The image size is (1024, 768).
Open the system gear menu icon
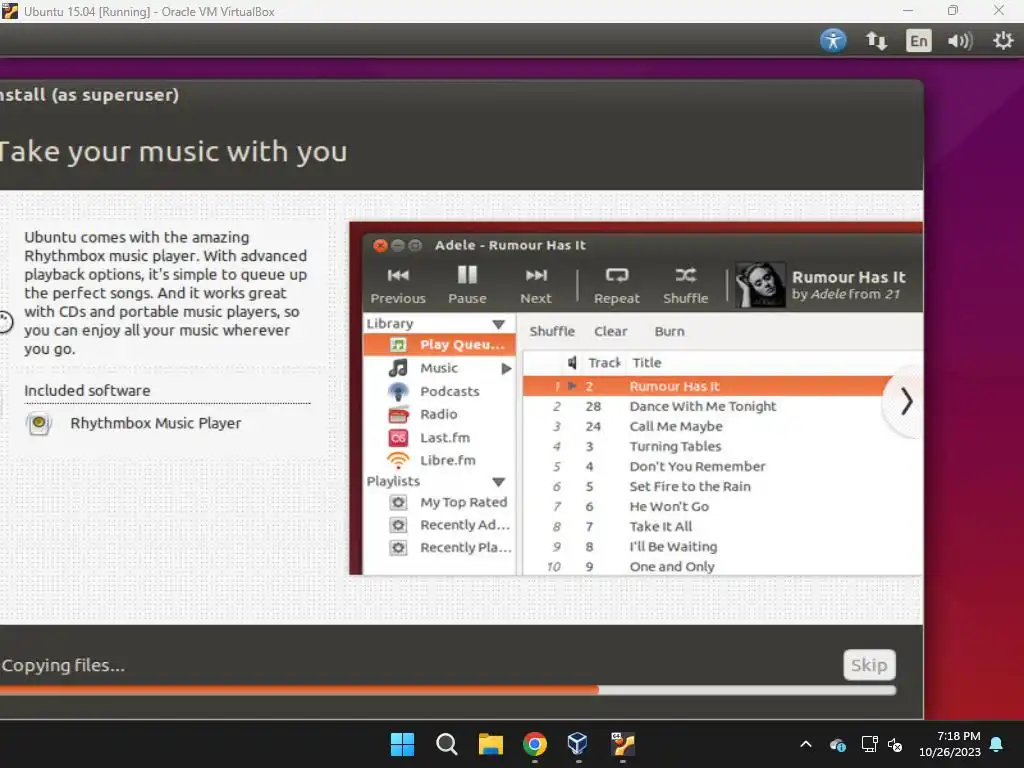point(1003,41)
